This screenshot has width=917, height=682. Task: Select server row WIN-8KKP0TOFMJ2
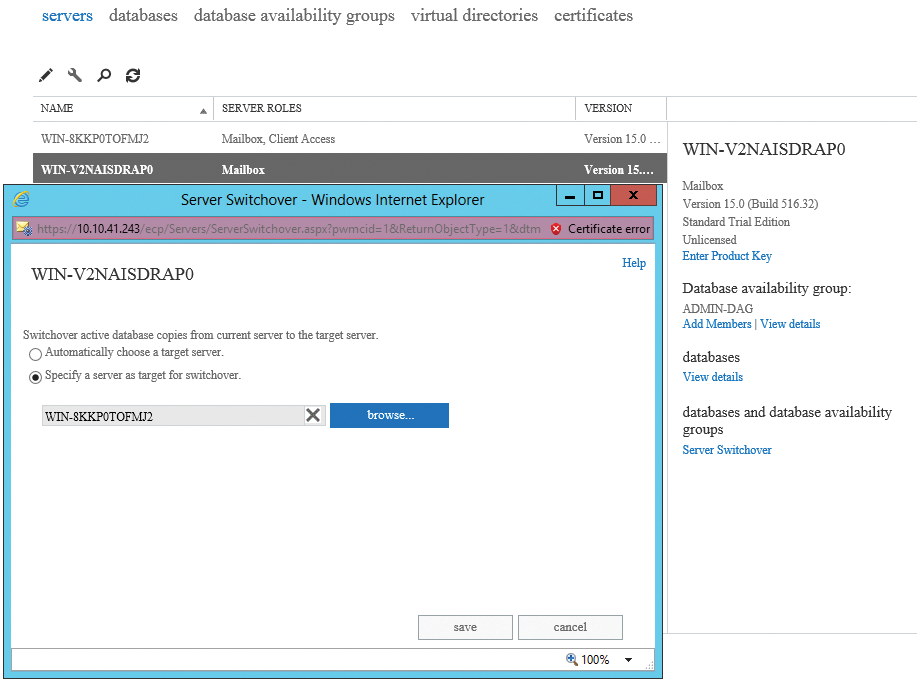(x=350, y=139)
